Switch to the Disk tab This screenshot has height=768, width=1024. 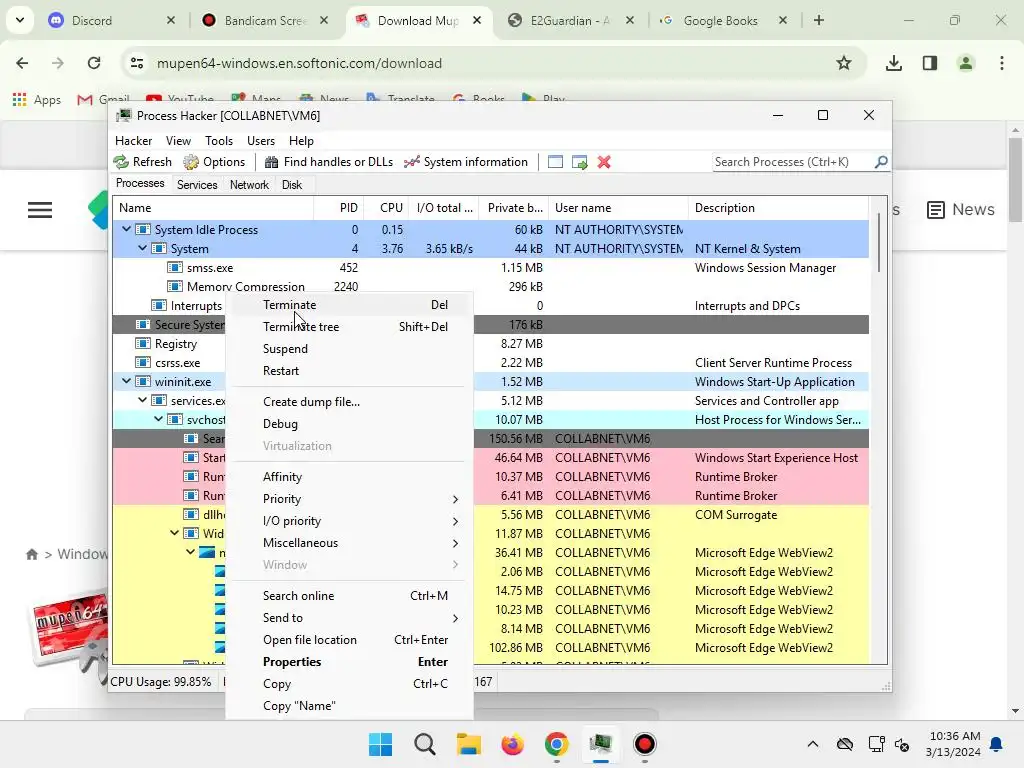point(292,185)
